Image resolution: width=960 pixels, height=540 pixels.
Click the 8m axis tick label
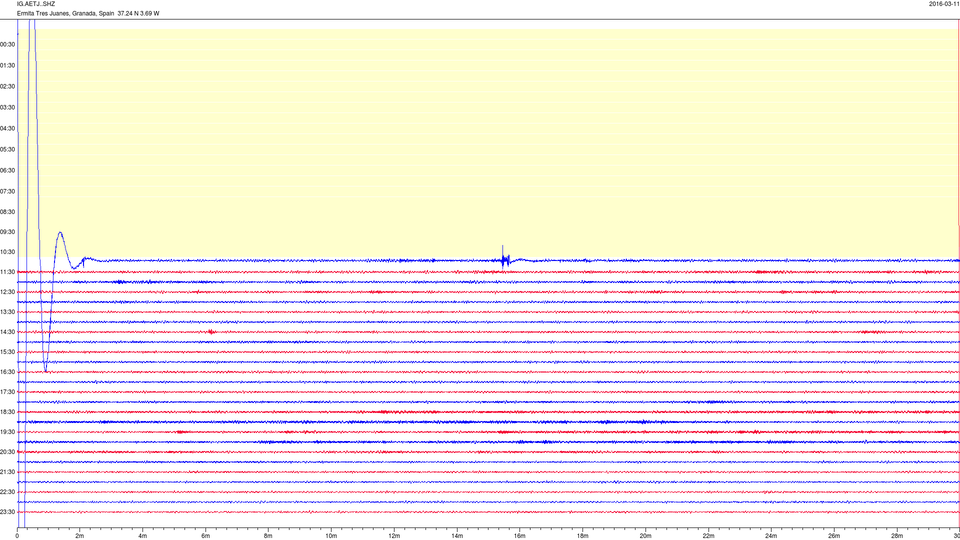tap(268, 536)
